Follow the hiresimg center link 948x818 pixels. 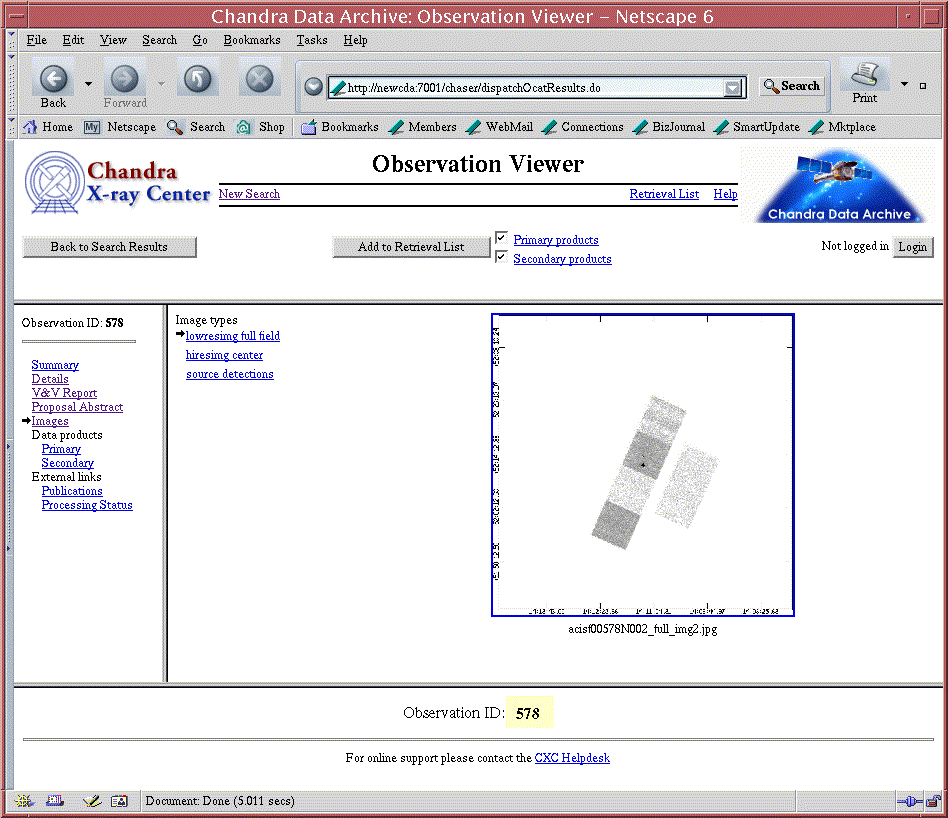(224, 355)
